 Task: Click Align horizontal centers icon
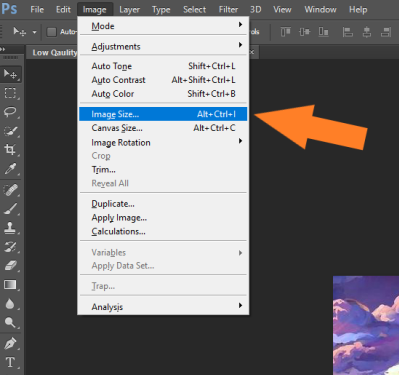[367, 32]
